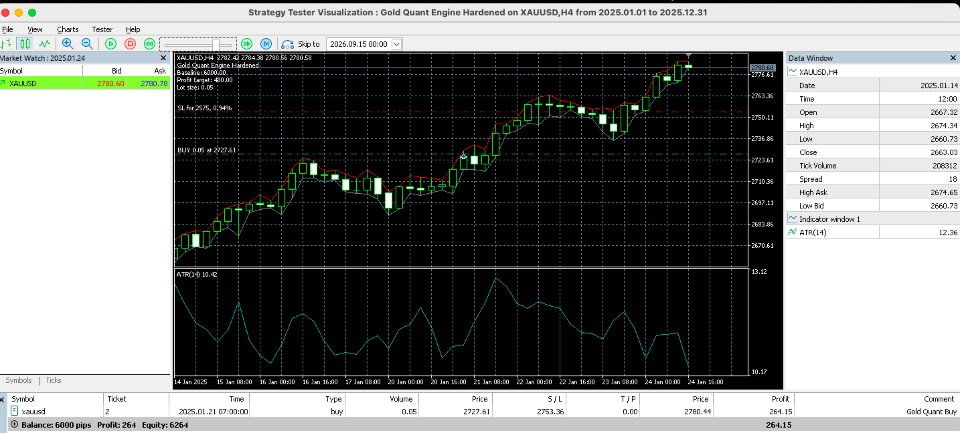Open the Tester menu
The height and width of the screenshot is (433, 960).
(x=102, y=29)
